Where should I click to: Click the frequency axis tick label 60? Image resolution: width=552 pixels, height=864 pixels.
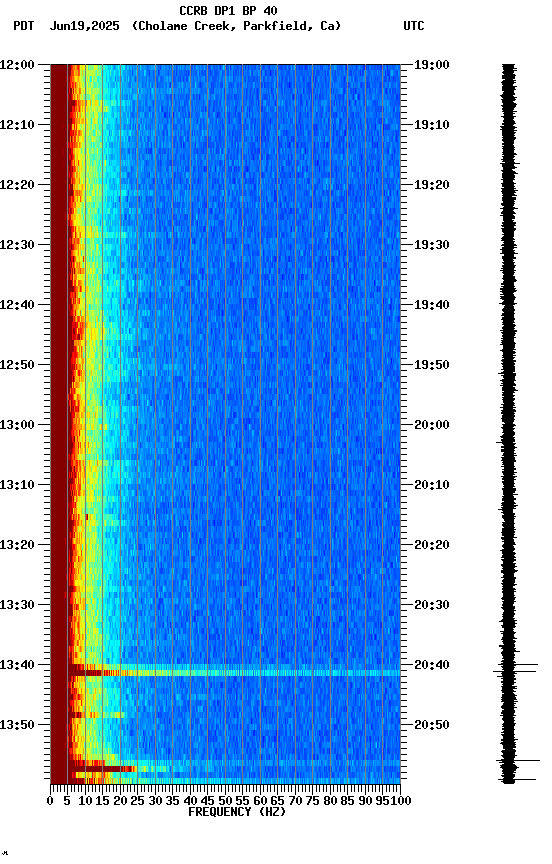[260, 801]
